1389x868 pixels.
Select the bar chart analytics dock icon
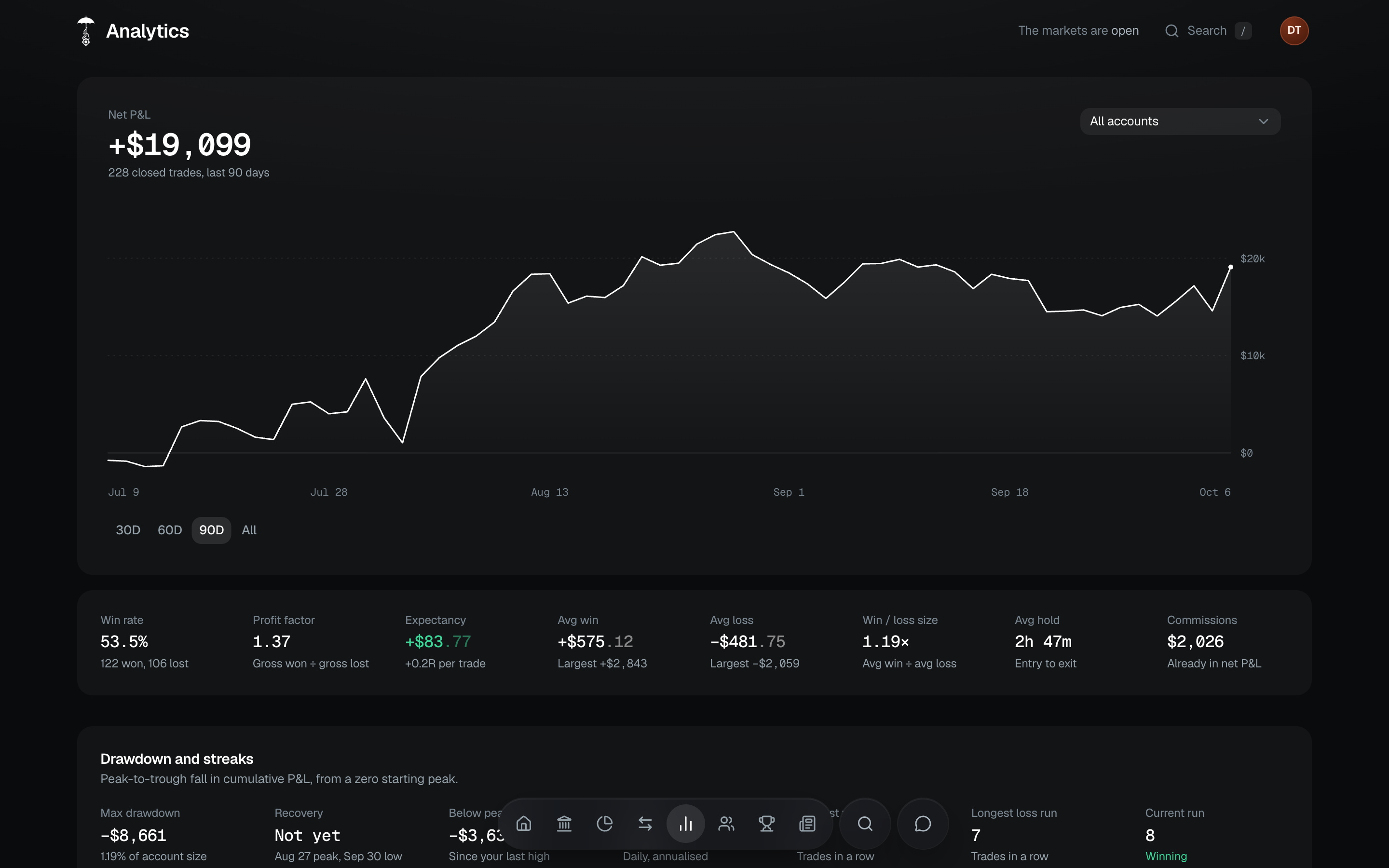pos(685,824)
